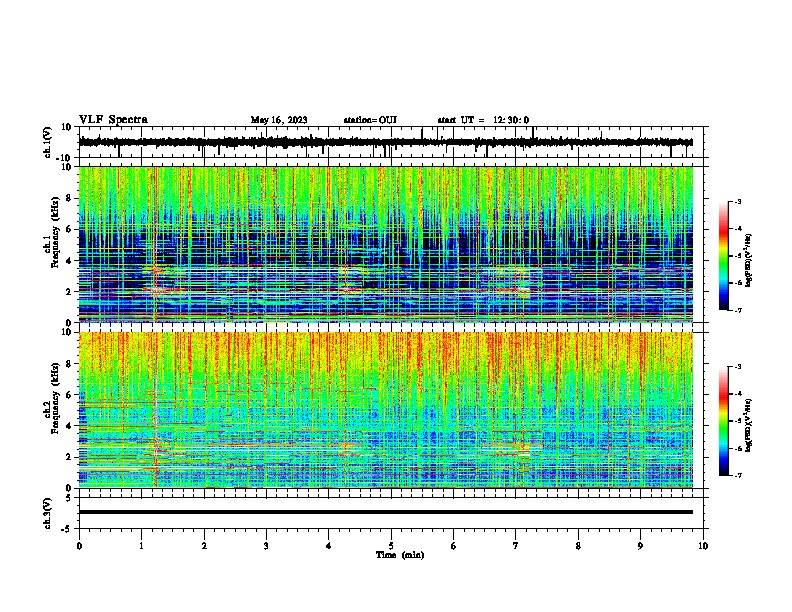Click the "-7" label on ch.2 color bar
This screenshot has width=792, height=612.
tap(737, 476)
